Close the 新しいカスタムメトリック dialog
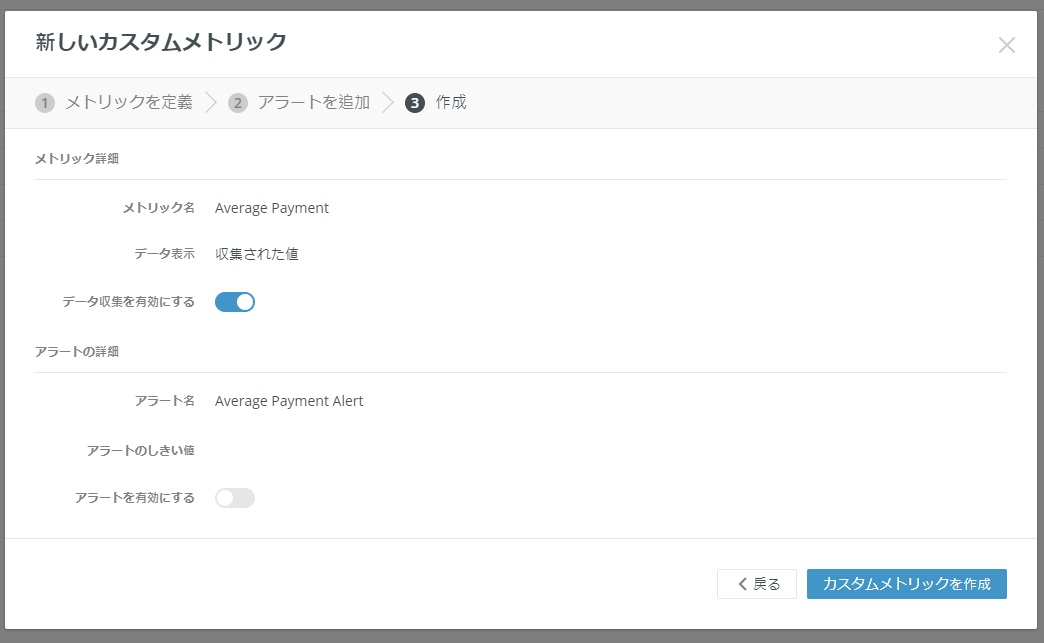Image resolution: width=1044 pixels, height=643 pixels. point(1006,45)
